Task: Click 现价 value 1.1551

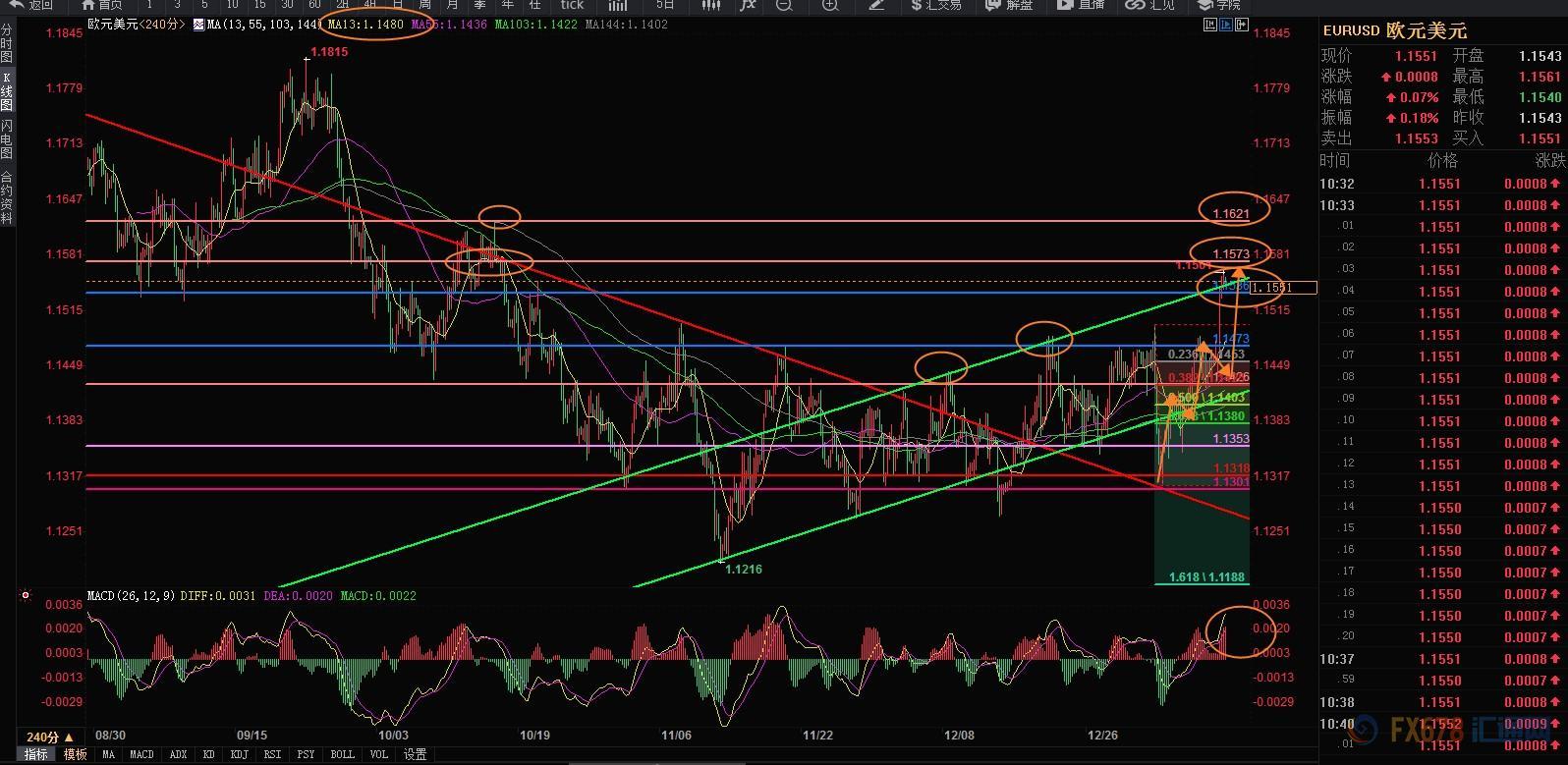Action: click(x=1416, y=56)
